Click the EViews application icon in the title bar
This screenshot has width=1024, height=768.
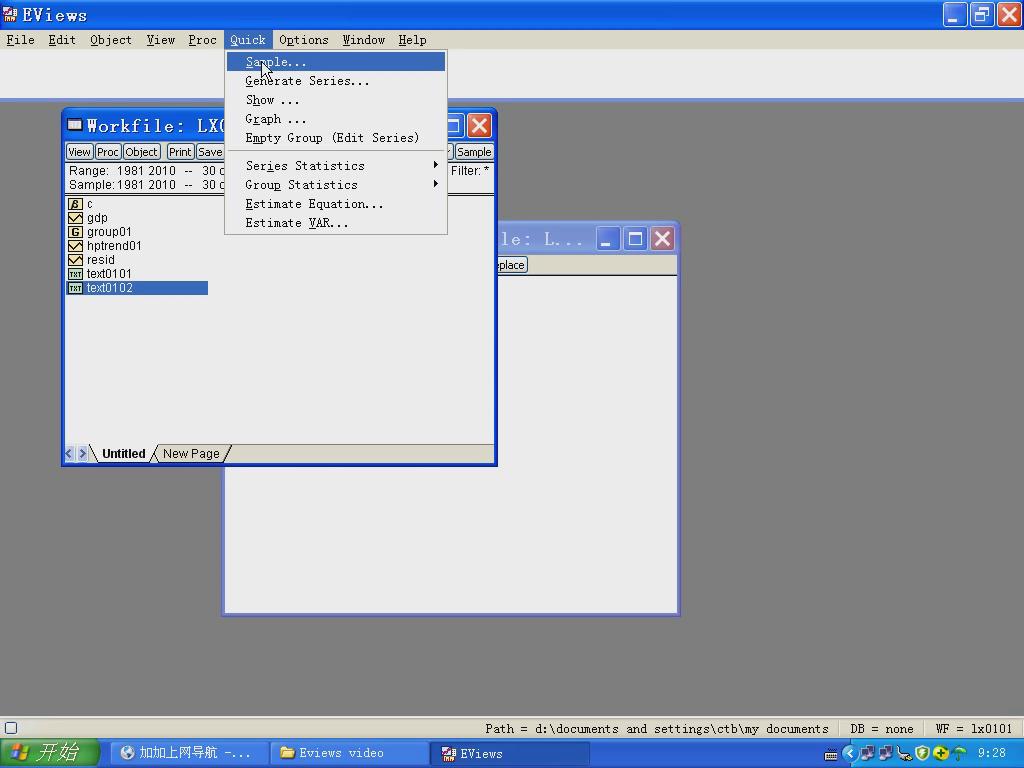tap(10, 14)
